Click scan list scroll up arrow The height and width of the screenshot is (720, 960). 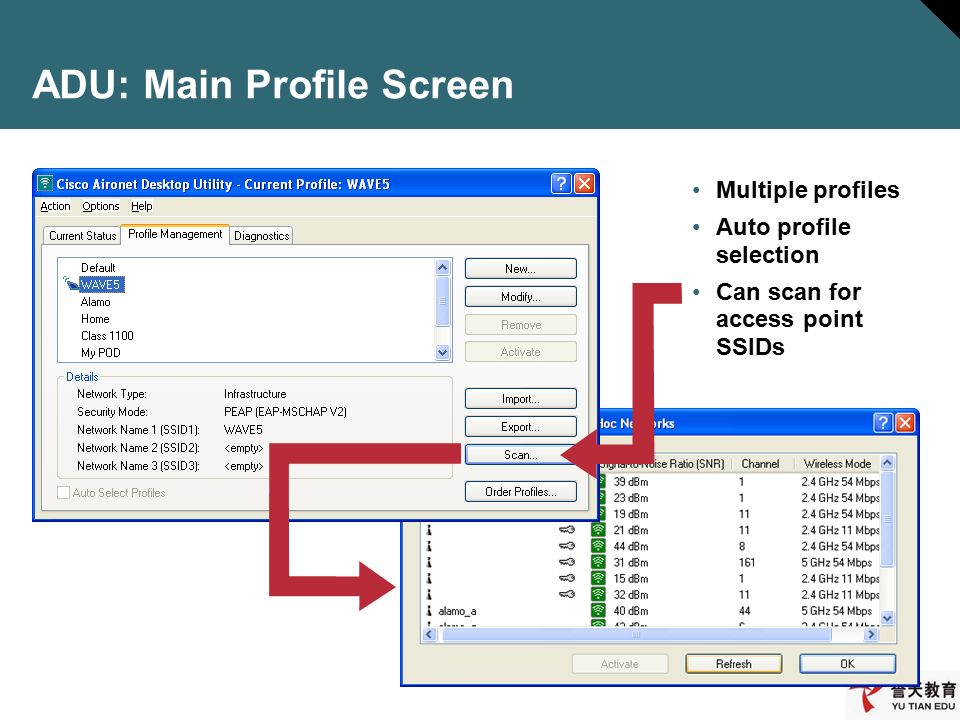(x=887, y=462)
